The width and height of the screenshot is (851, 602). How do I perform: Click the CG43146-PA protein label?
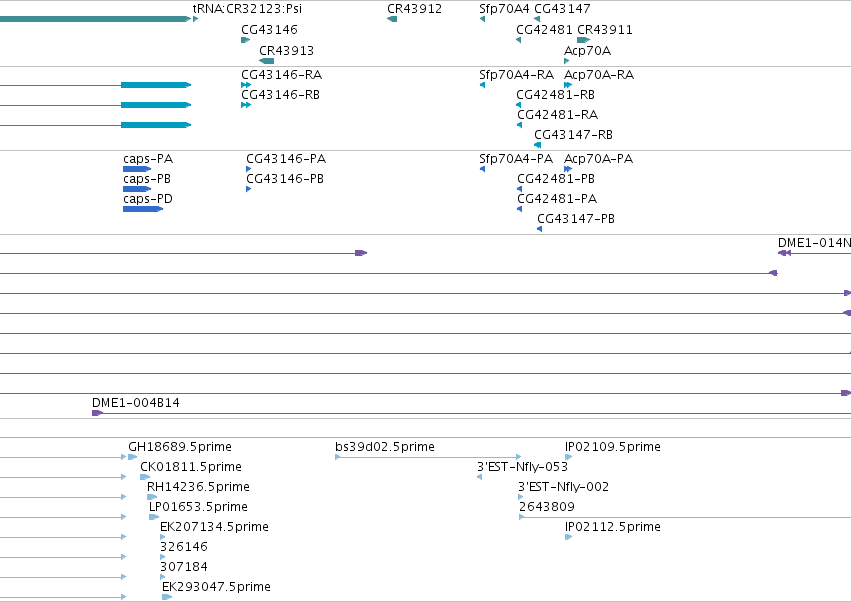(286, 159)
